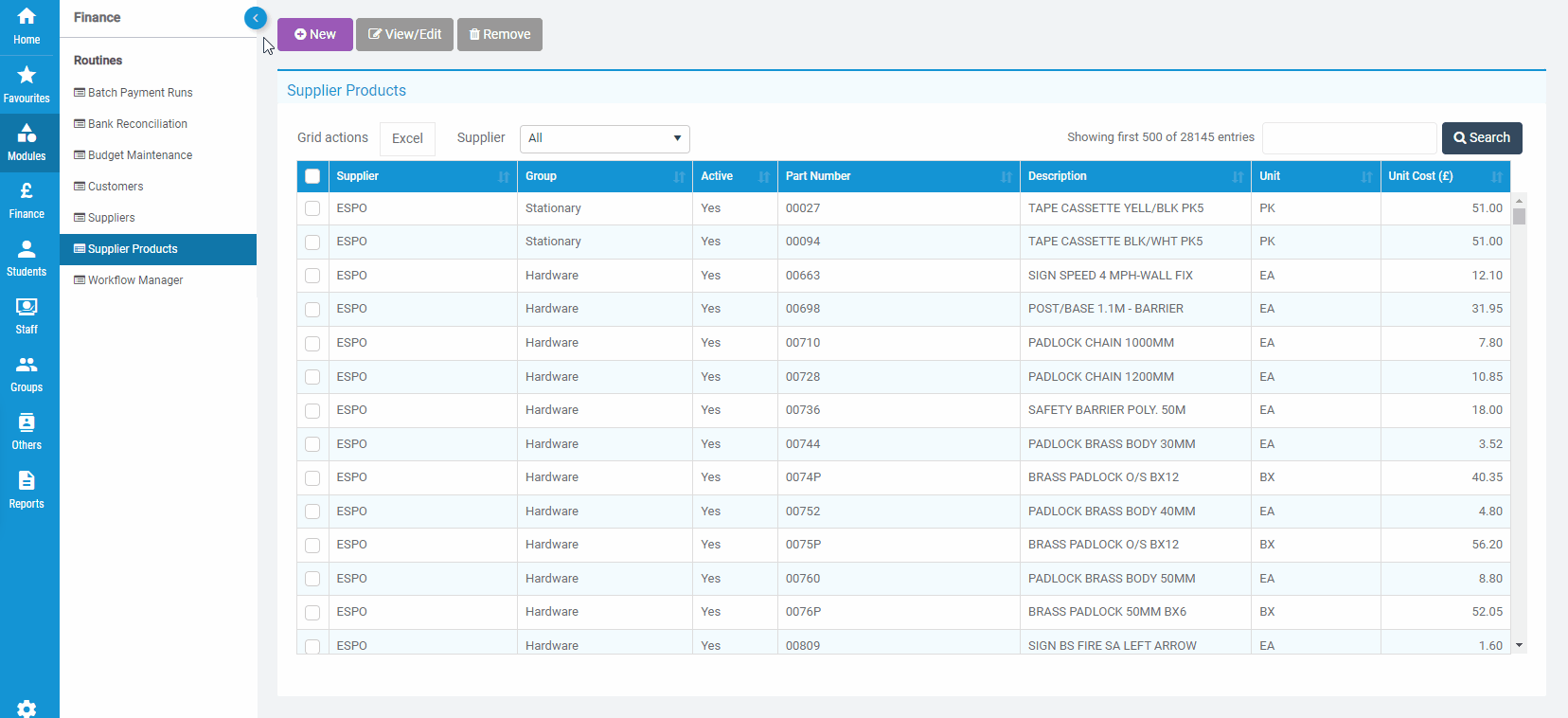Screen dimensions: 1568x718
Task: Click the grid vertical scrollbar thumb
Action: click(1519, 216)
